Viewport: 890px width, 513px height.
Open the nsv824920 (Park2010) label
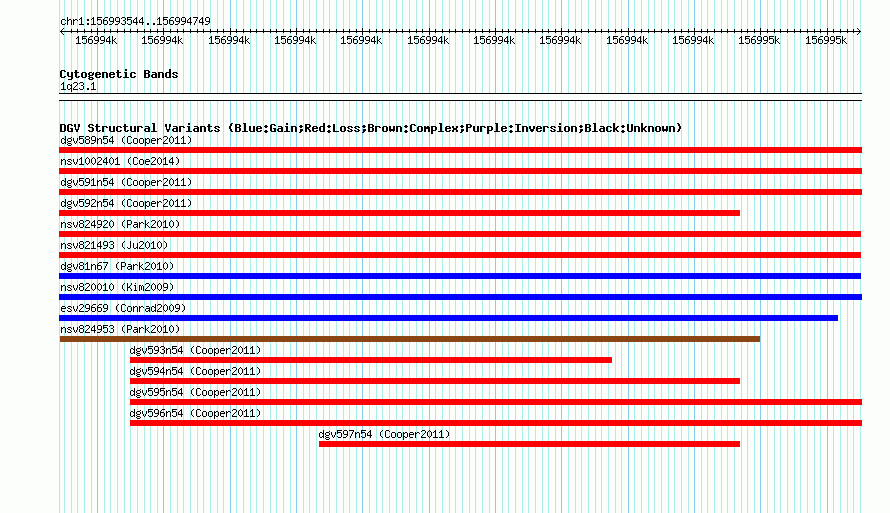[120, 224]
